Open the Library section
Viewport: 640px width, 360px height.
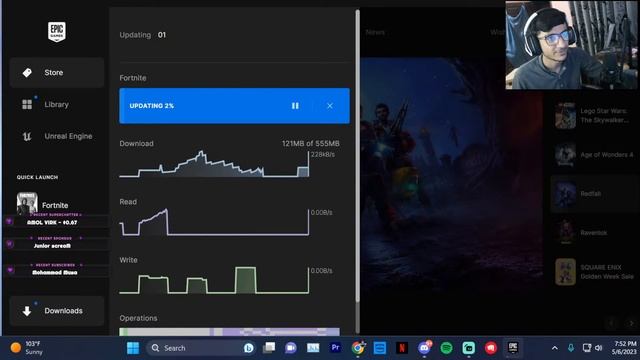pyautogui.click(x=57, y=104)
